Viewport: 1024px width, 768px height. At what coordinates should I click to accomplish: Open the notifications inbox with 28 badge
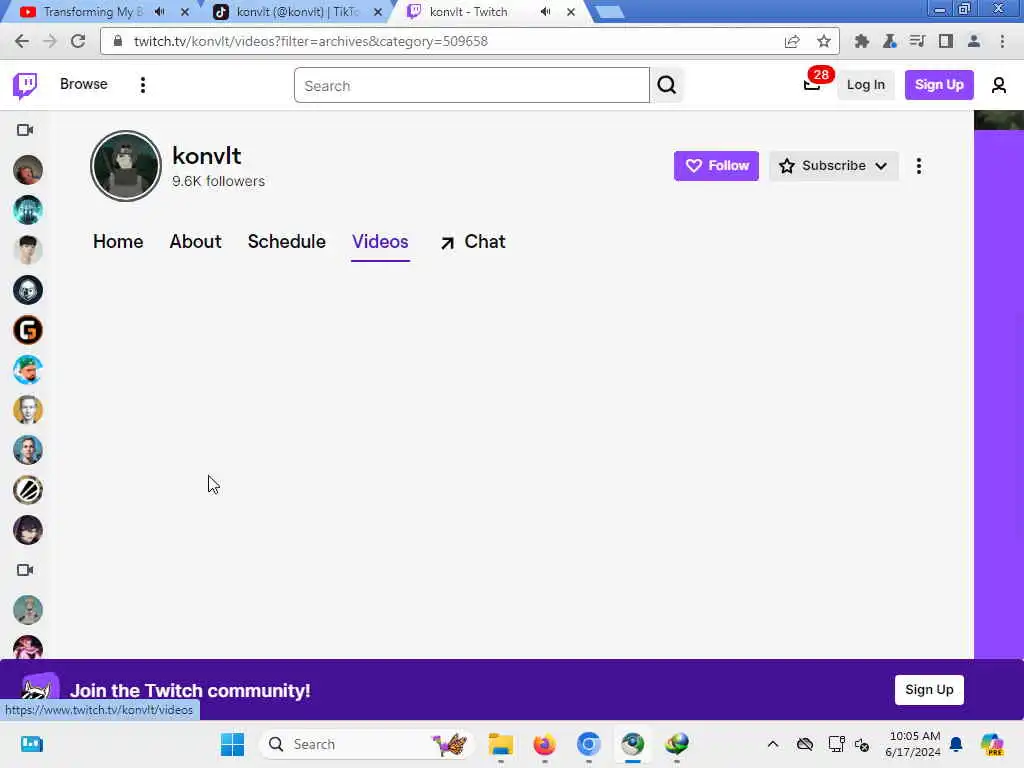click(x=812, y=84)
